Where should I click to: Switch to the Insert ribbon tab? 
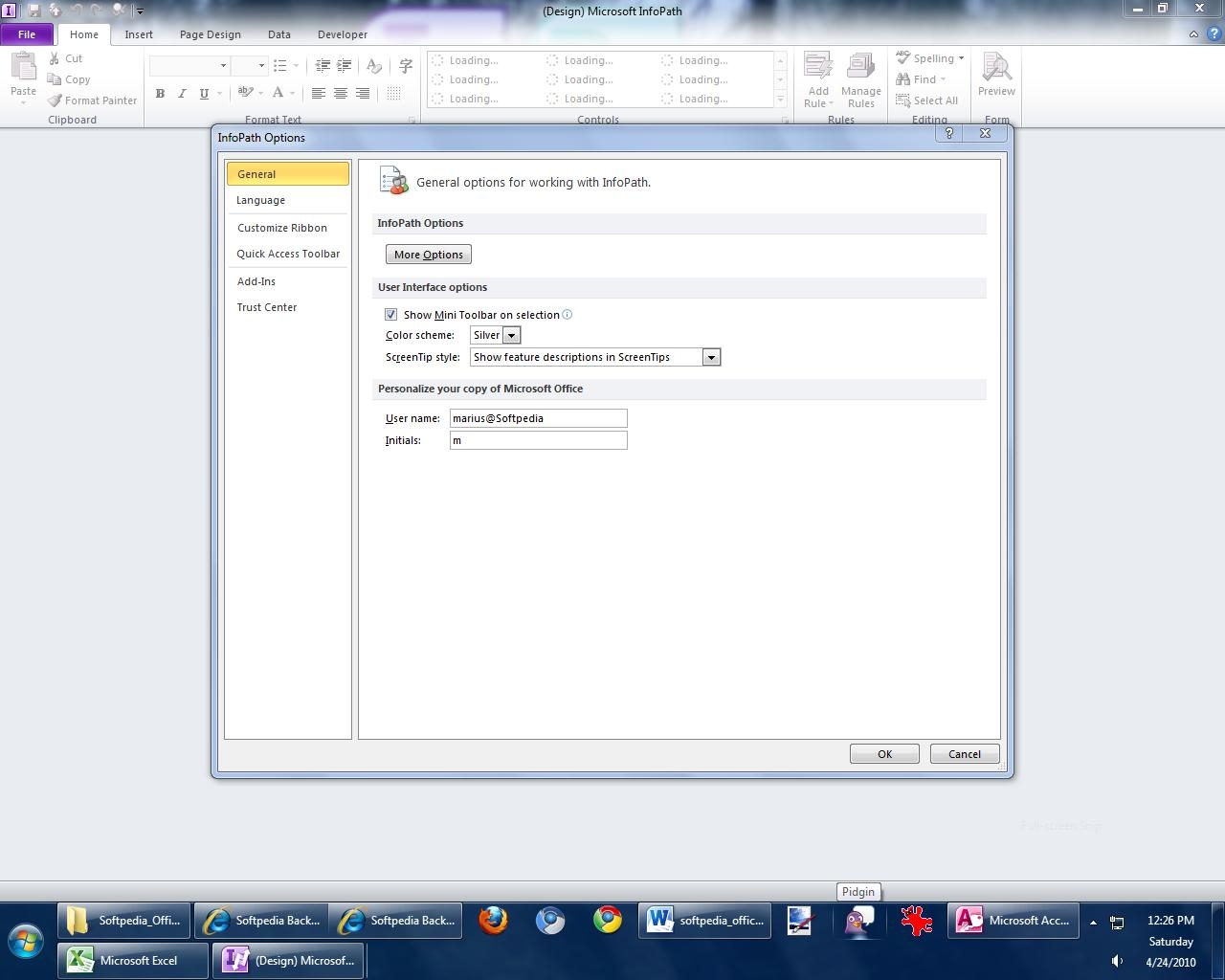tap(139, 34)
